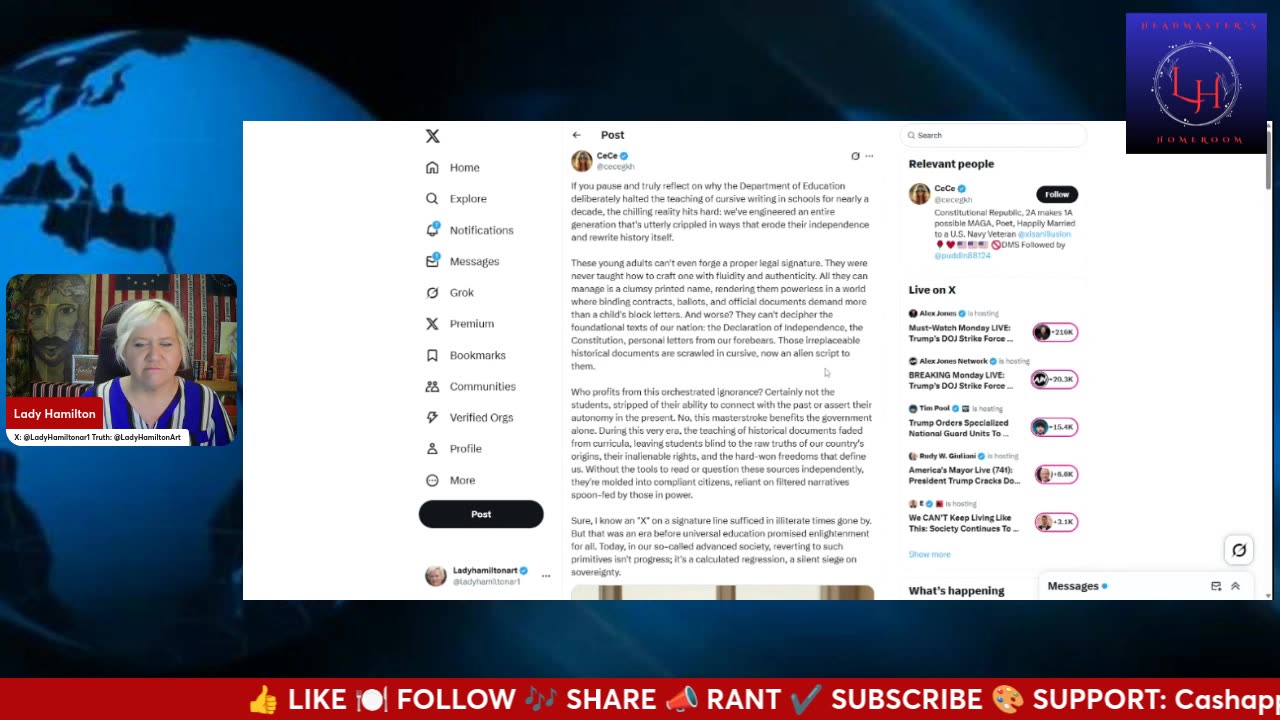The width and height of the screenshot is (1280, 720).
Task: Open the More circle icon
Action: click(432, 480)
